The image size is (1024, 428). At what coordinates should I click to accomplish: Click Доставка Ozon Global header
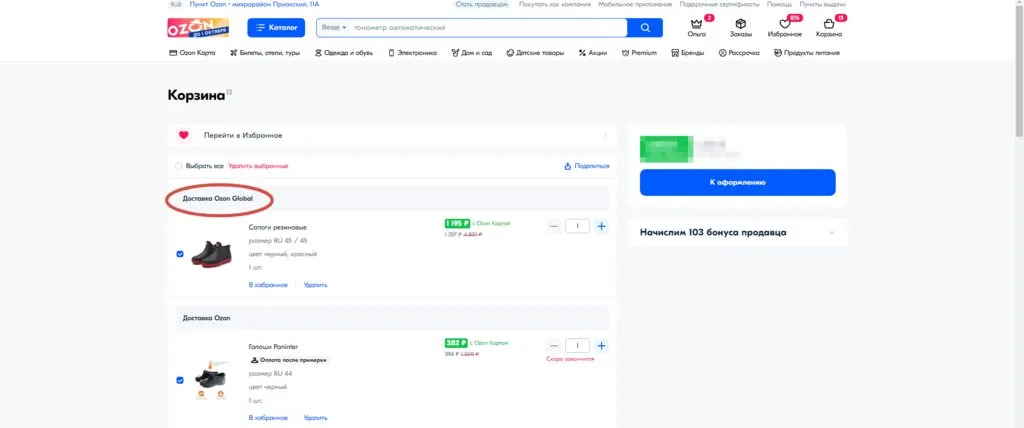click(x=217, y=199)
